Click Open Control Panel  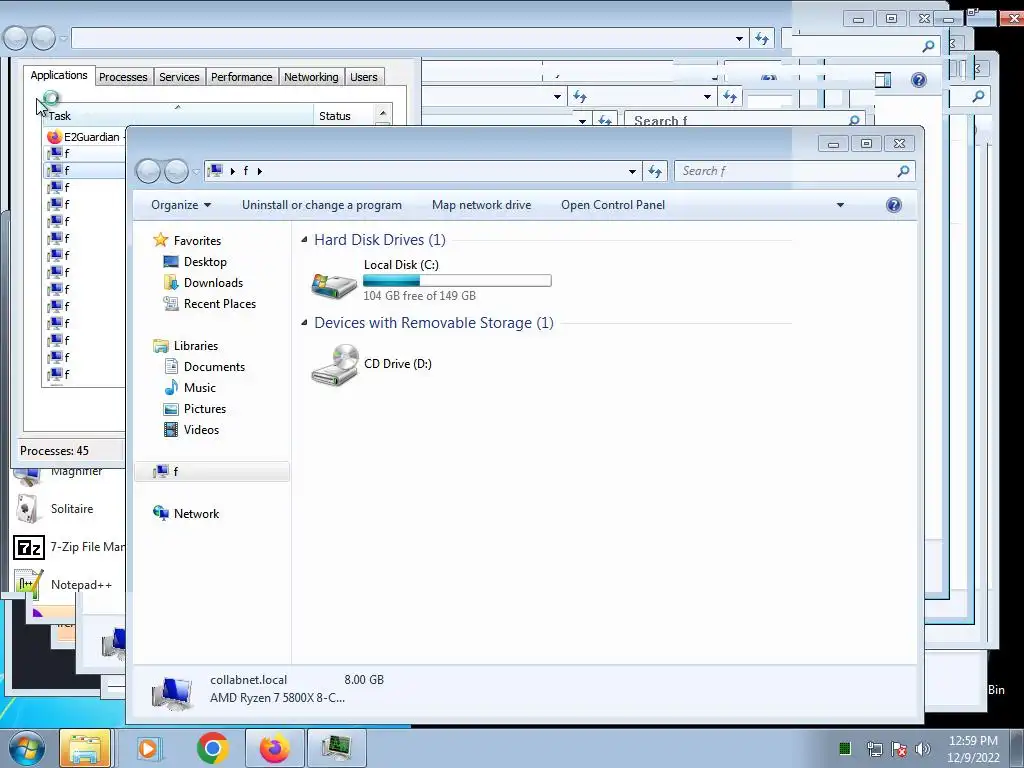click(x=613, y=205)
